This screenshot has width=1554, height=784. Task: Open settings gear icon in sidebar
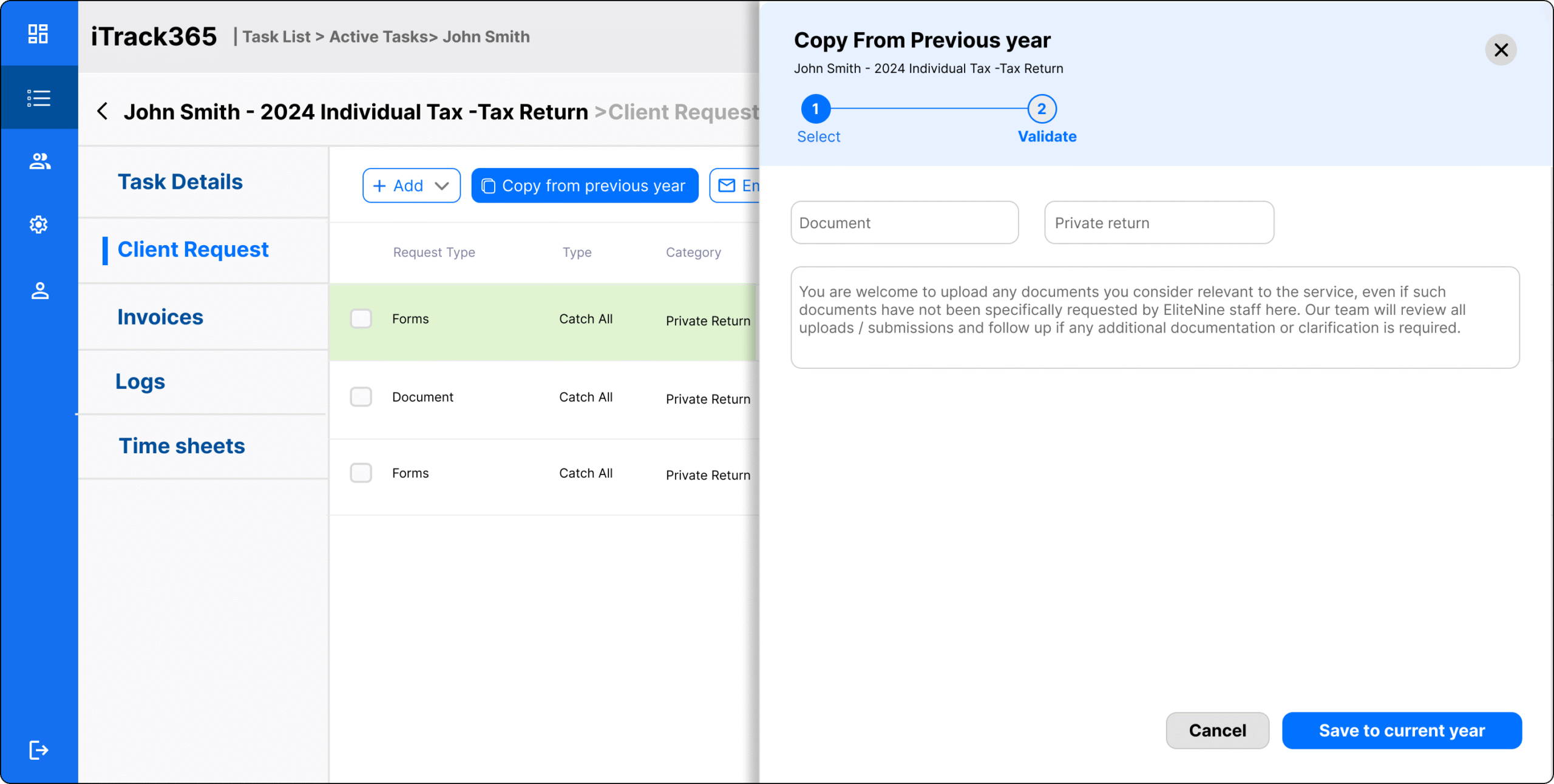click(x=38, y=225)
